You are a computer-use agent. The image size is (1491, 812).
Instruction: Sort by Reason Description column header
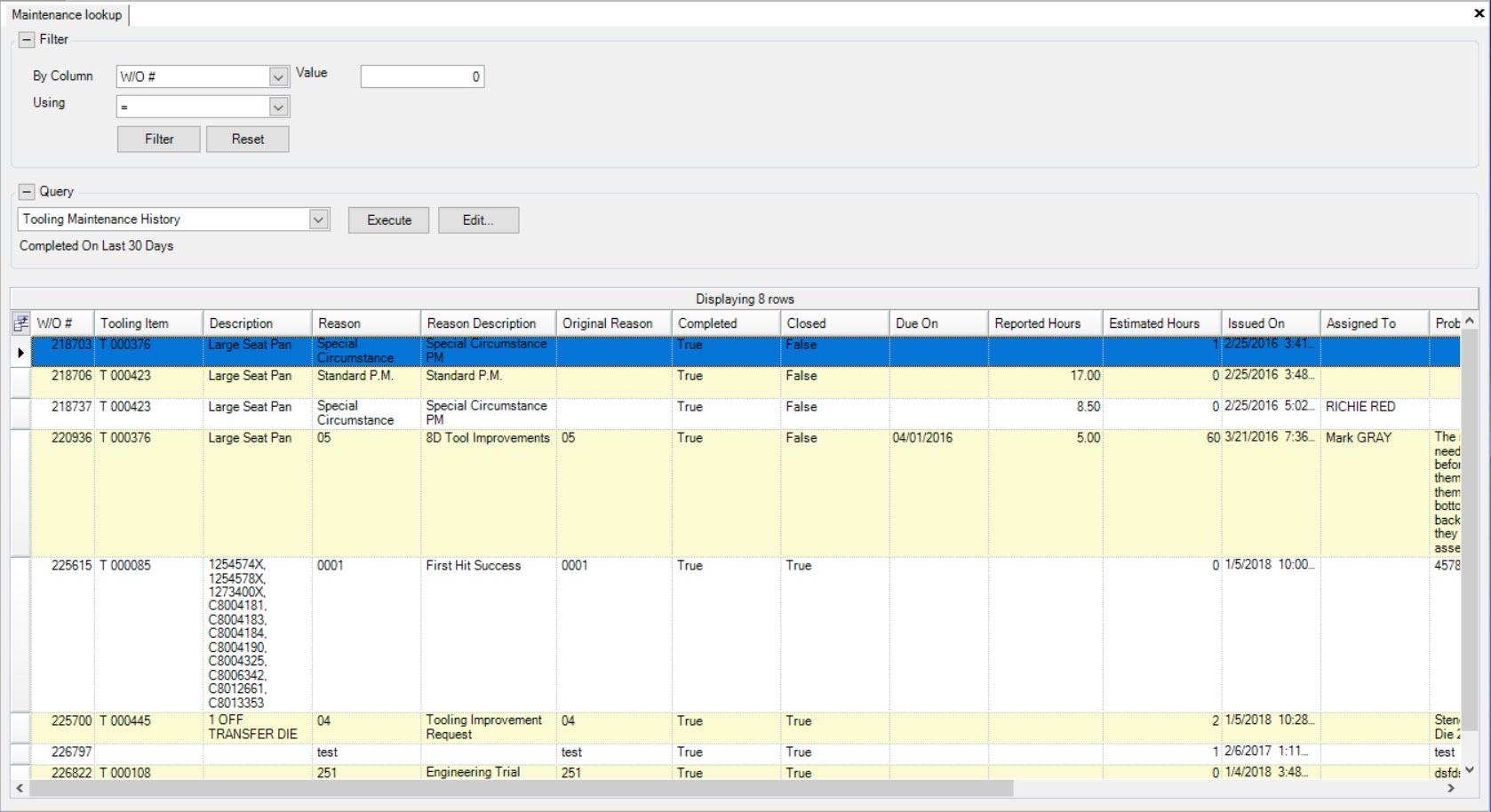(489, 323)
